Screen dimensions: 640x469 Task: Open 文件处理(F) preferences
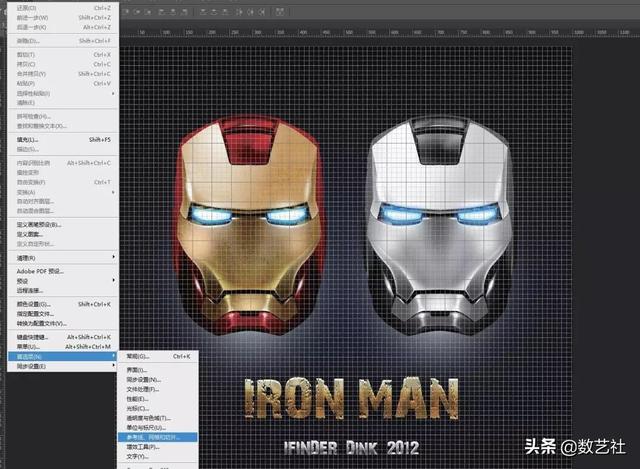158,389
